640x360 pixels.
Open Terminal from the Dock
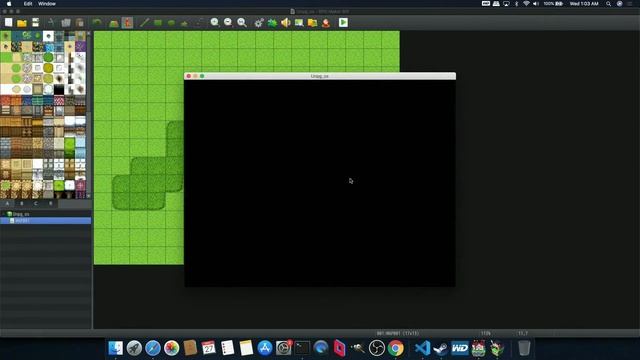click(302, 348)
